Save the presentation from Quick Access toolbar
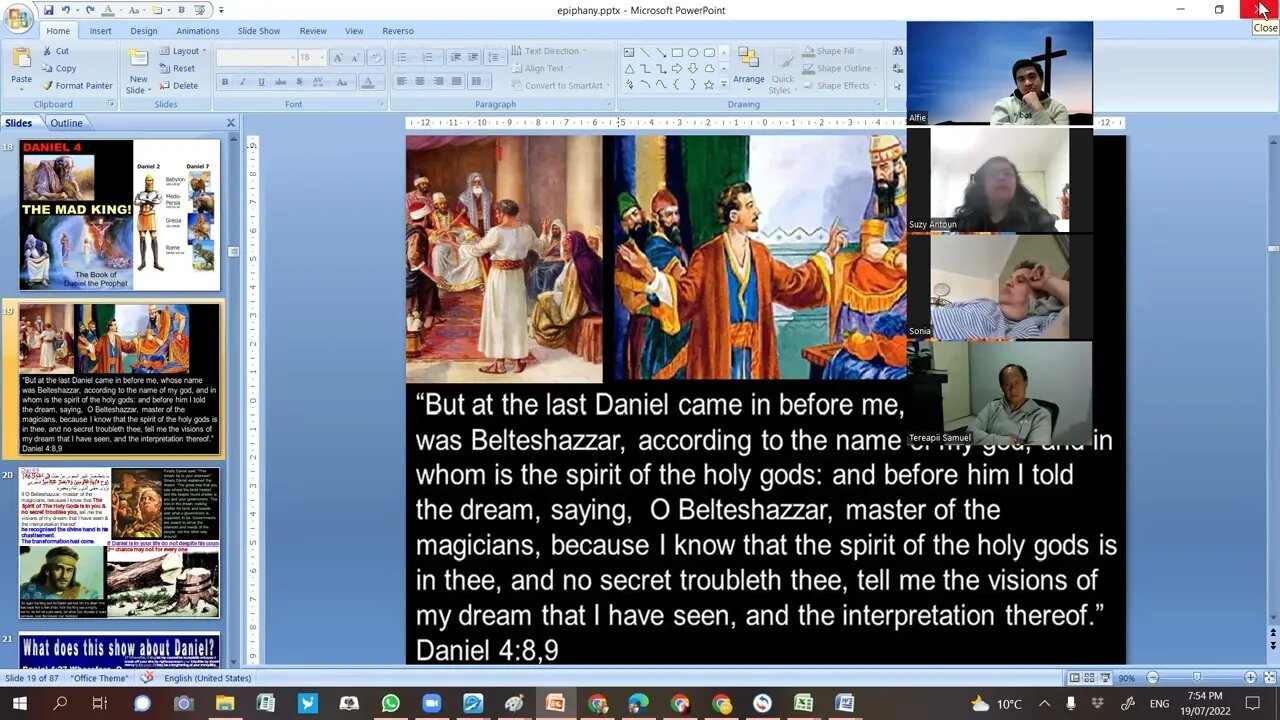 pyautogui.click(x=48, y=10)
